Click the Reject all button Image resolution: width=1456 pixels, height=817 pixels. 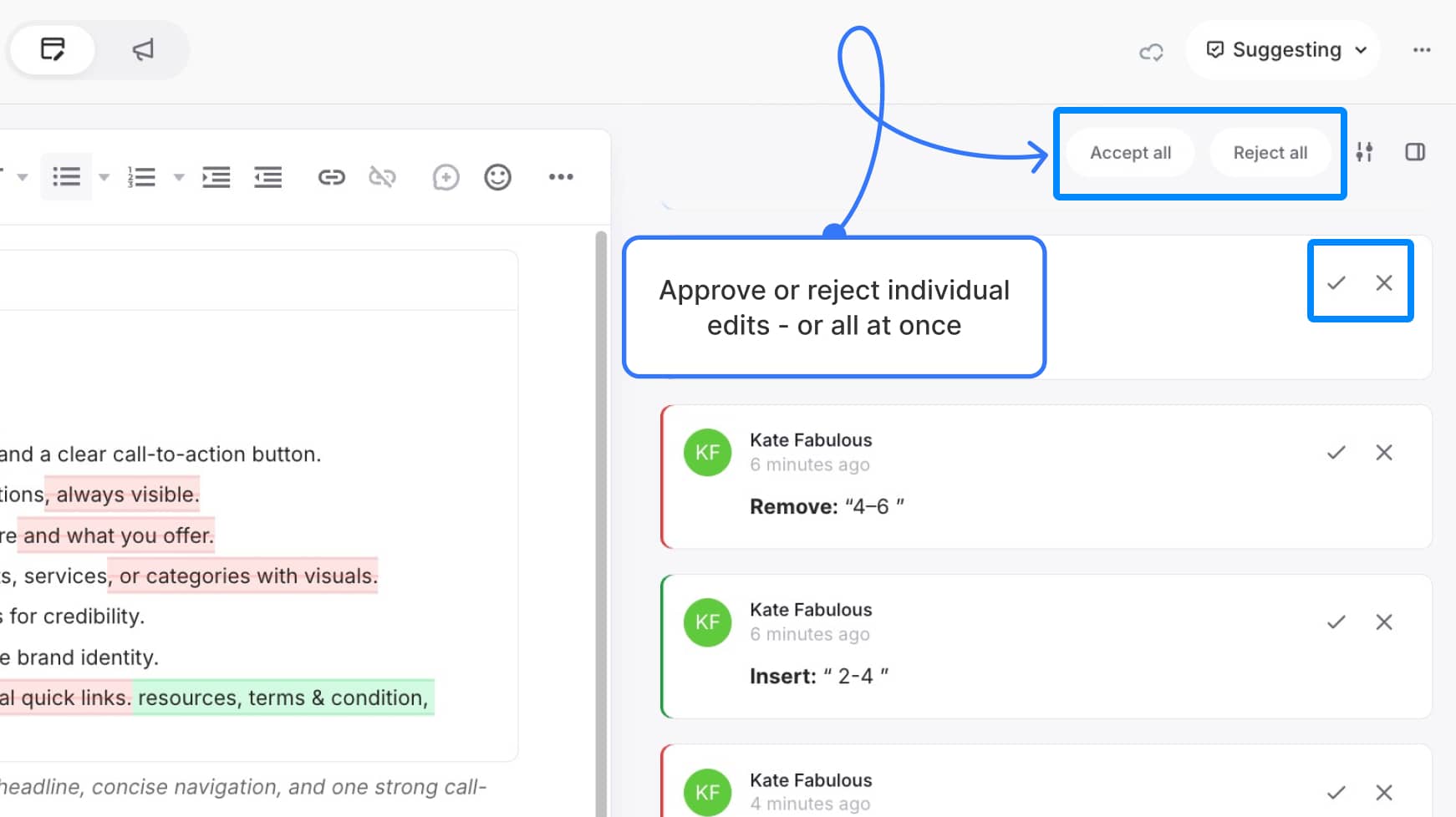pos(1270,153)
